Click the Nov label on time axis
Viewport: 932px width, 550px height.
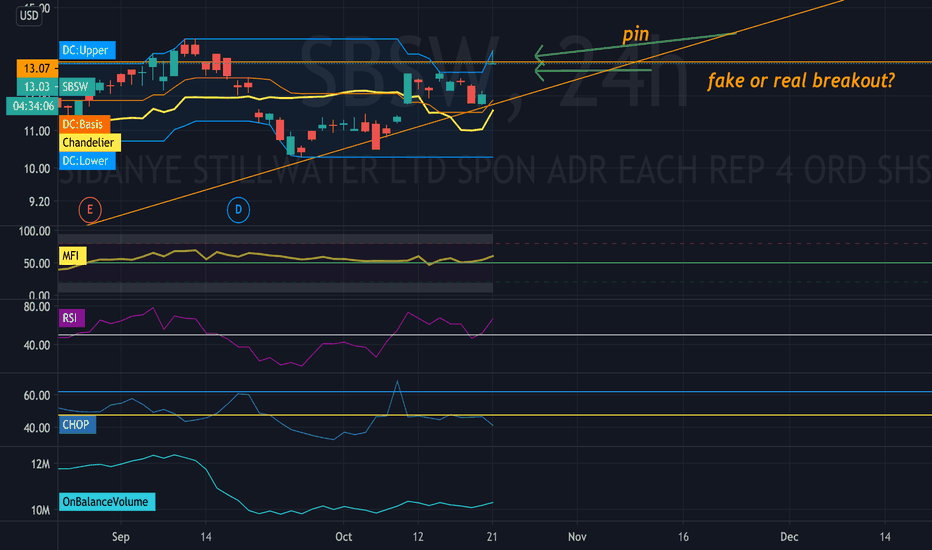point(577,537)
